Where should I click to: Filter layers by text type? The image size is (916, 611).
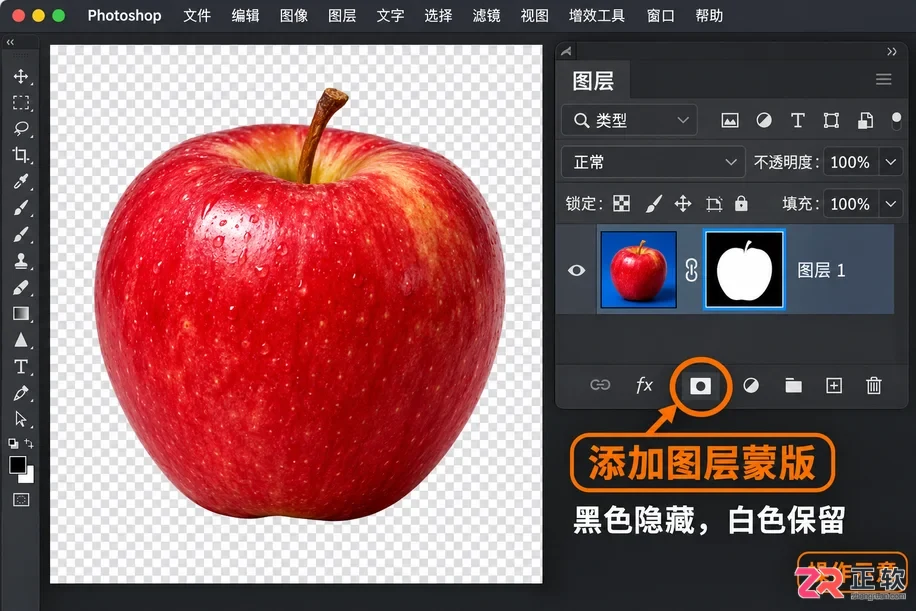(x=797, y=120)
